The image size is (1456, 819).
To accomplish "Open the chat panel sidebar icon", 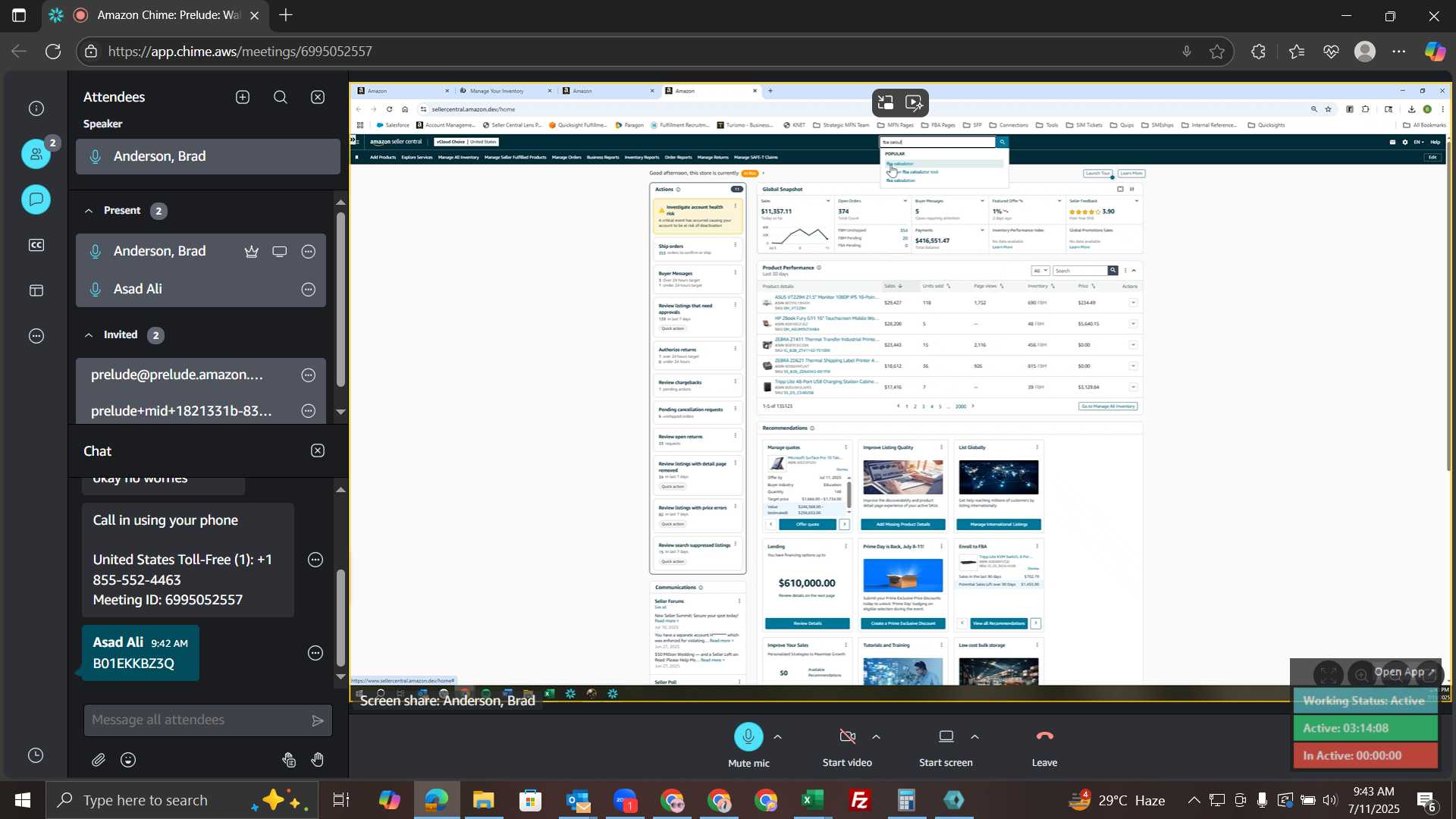I will [x=36, y=199].
